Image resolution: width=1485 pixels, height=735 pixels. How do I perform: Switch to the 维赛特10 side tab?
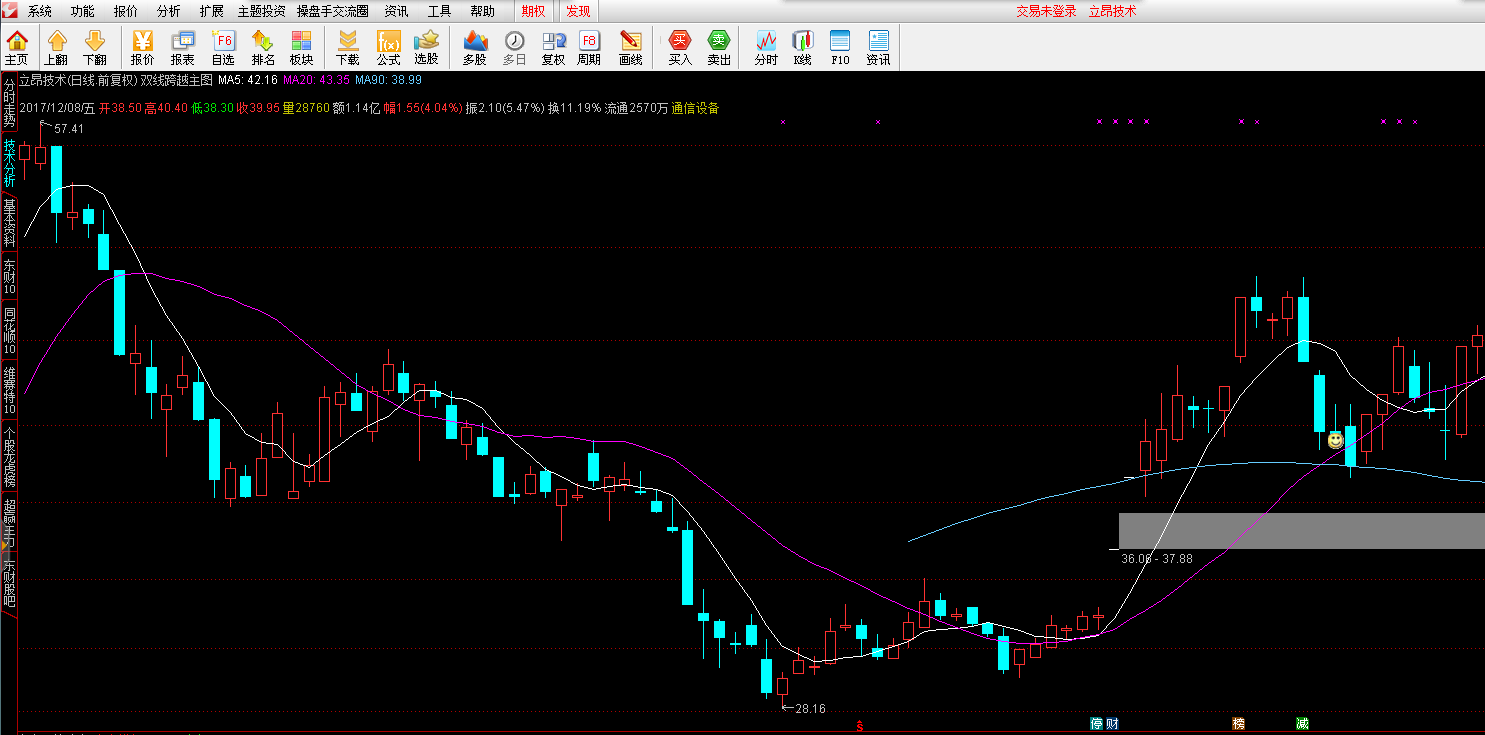tap(9, 390)
